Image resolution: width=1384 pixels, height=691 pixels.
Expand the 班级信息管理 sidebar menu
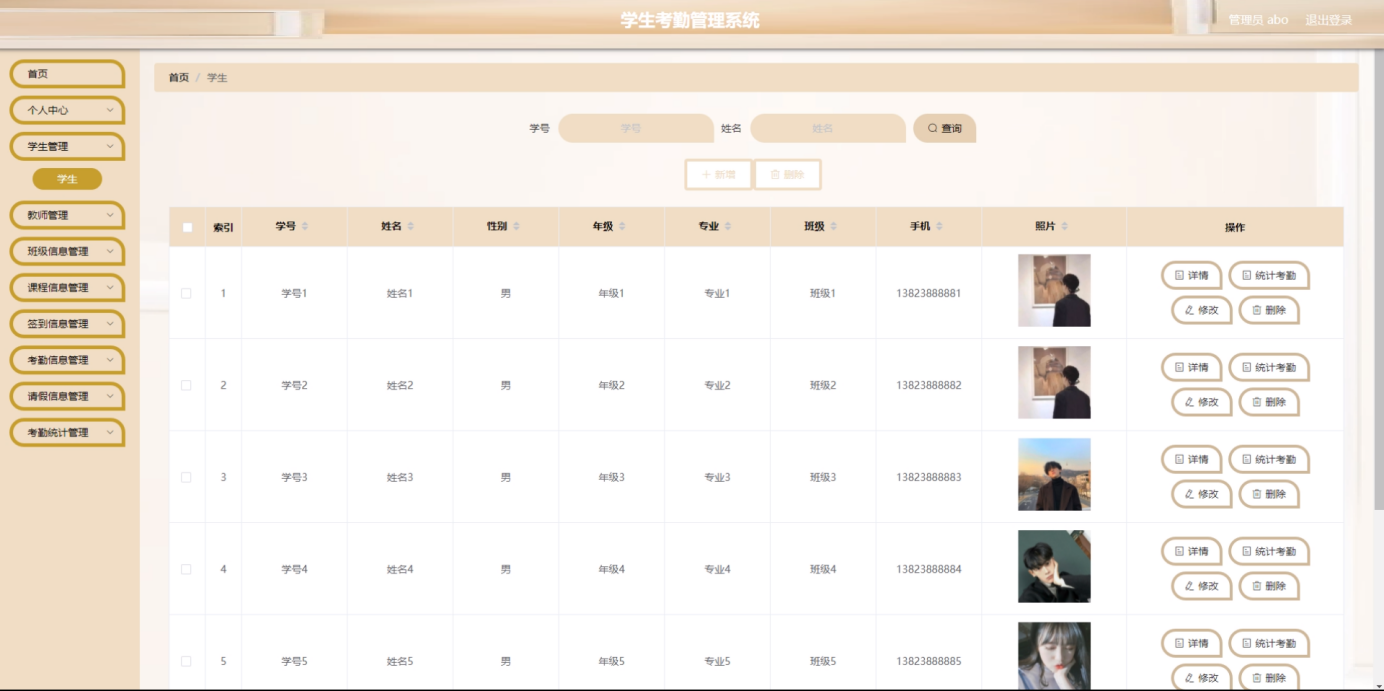coord(67,251)
